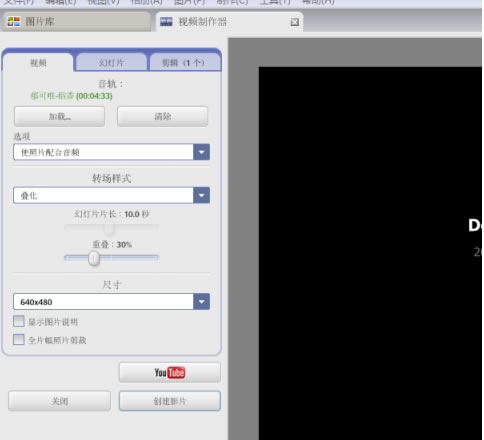
Task: Open the 剪辑 (1 个) tab
Action: tap(185, 63)
